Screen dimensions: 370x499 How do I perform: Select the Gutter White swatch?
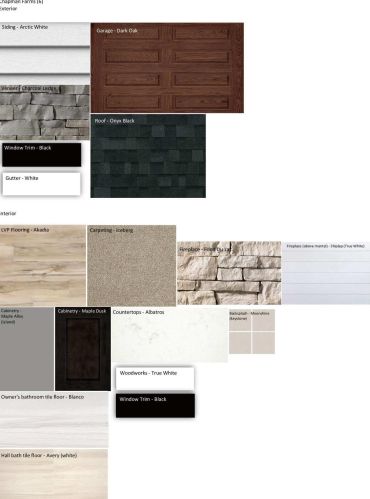click(x=42, y=184)
